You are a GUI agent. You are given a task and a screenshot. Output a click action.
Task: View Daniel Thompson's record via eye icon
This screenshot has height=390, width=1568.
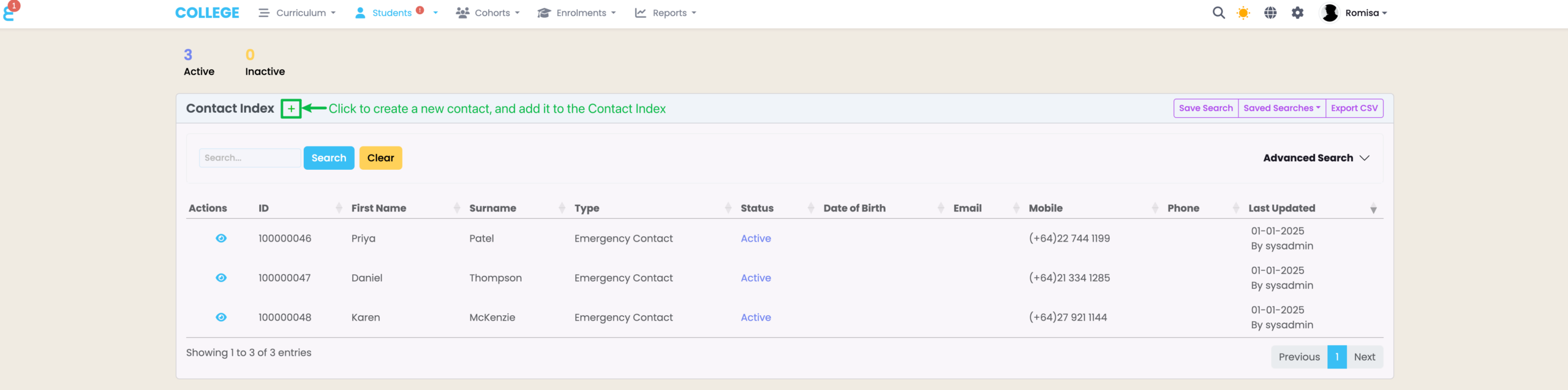221,278
